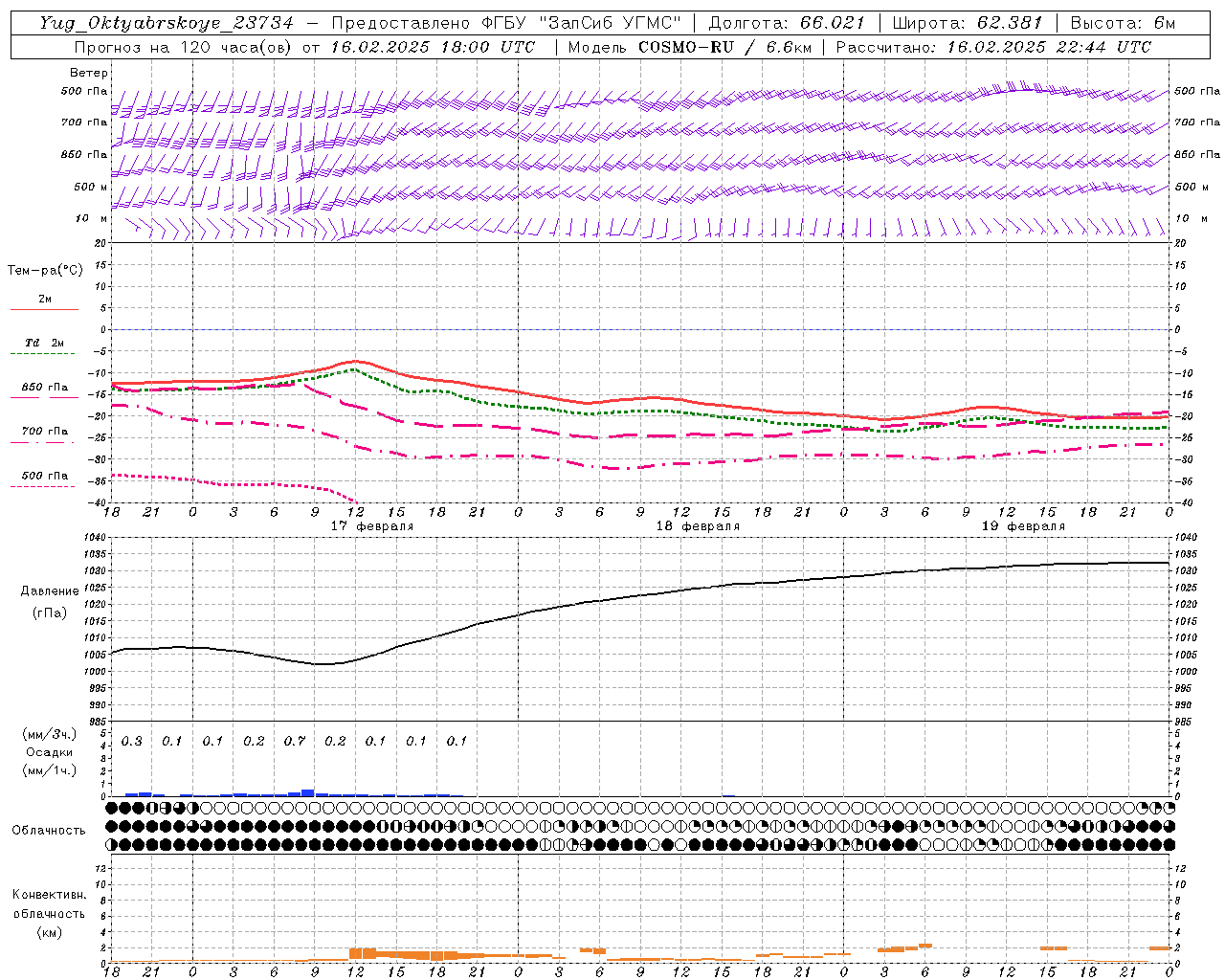Select the Облачность cloudiness label
Image resolution: width=1225 pixels, height=980 pixels.
[49, 830]
